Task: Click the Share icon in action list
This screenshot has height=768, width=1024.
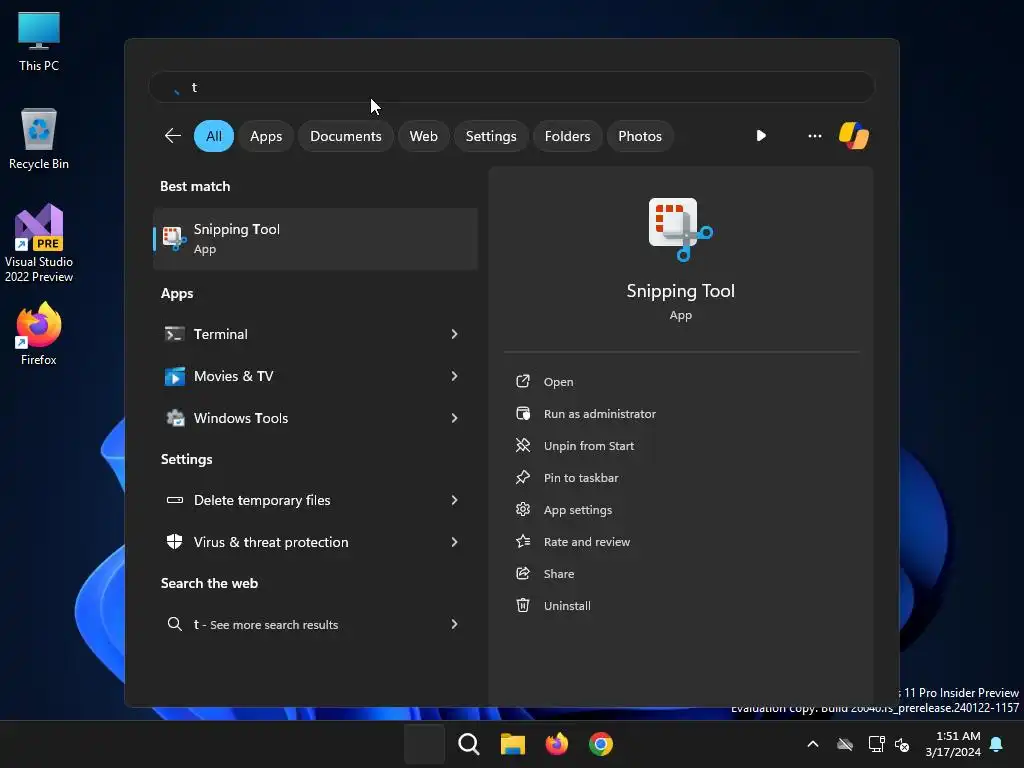Action: (x=522, y=573)
